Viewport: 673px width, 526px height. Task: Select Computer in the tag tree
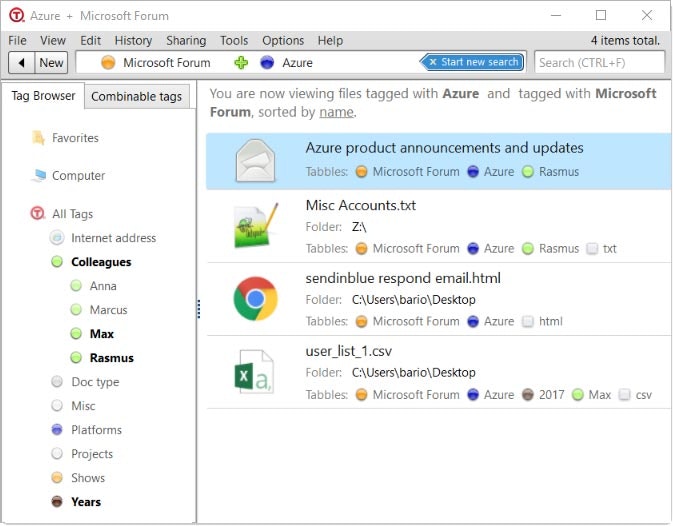[x=68, y=175]
